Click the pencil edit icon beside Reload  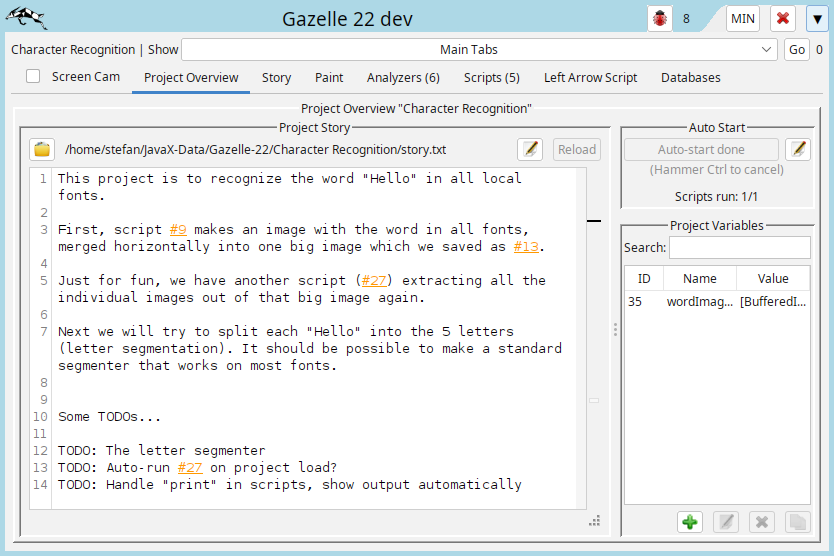click(530, 150)
